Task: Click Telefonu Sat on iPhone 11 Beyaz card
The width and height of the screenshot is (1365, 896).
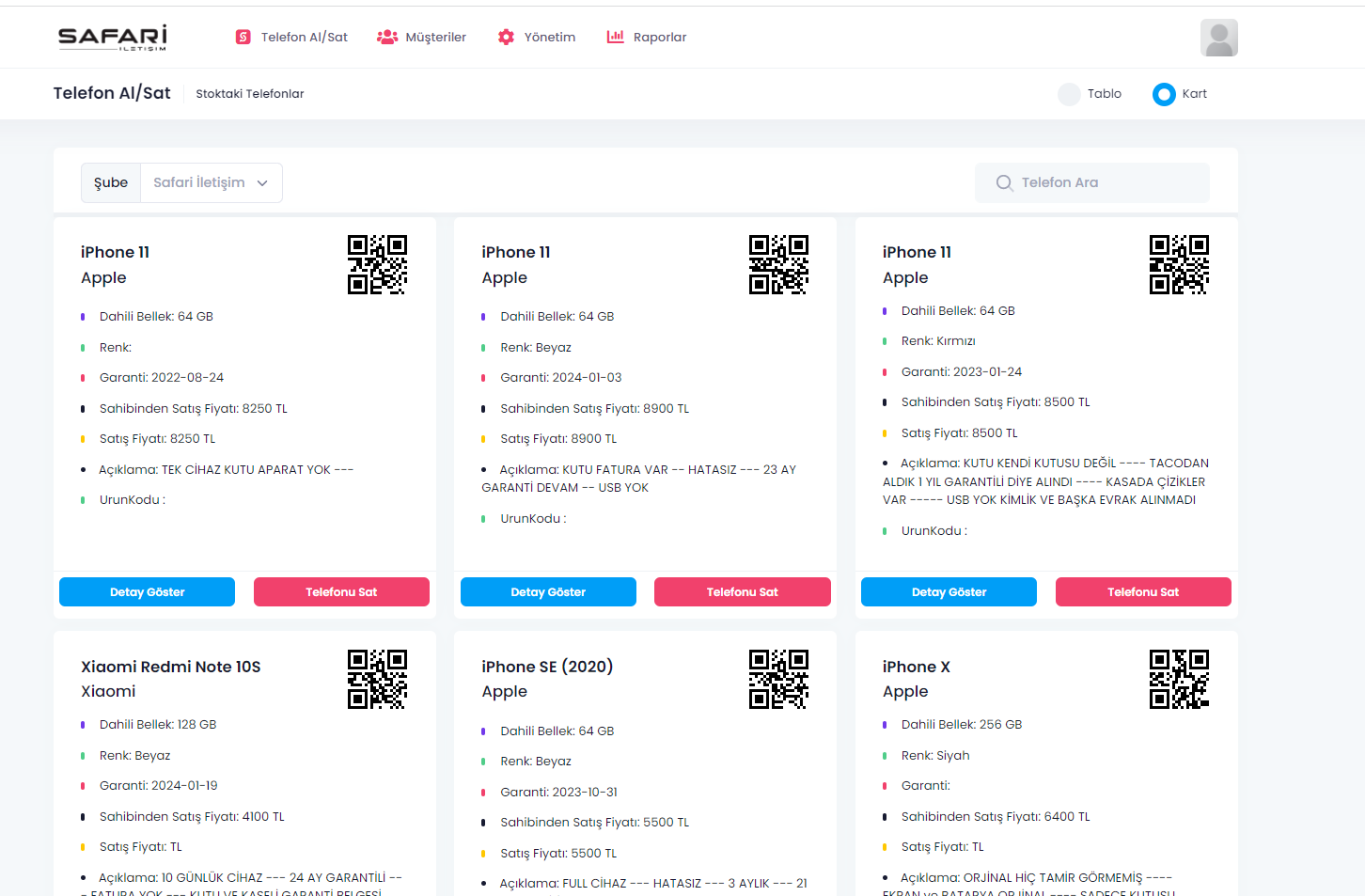Action: [743, 591]
